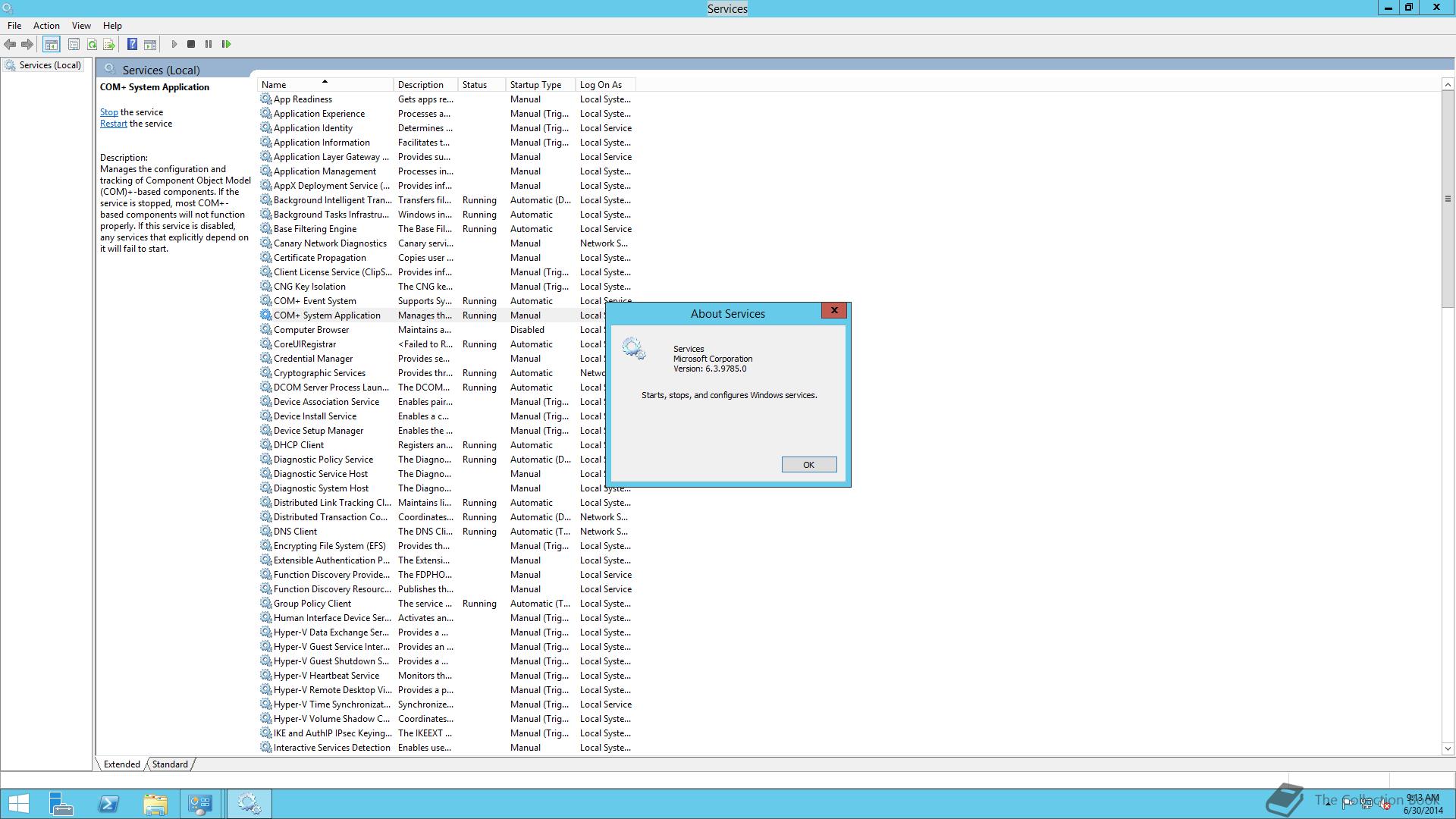Sort by the Startup Type column header
Image resolution: width=1456 pixels, height=819 pixels.
click(x=539, y=84)
